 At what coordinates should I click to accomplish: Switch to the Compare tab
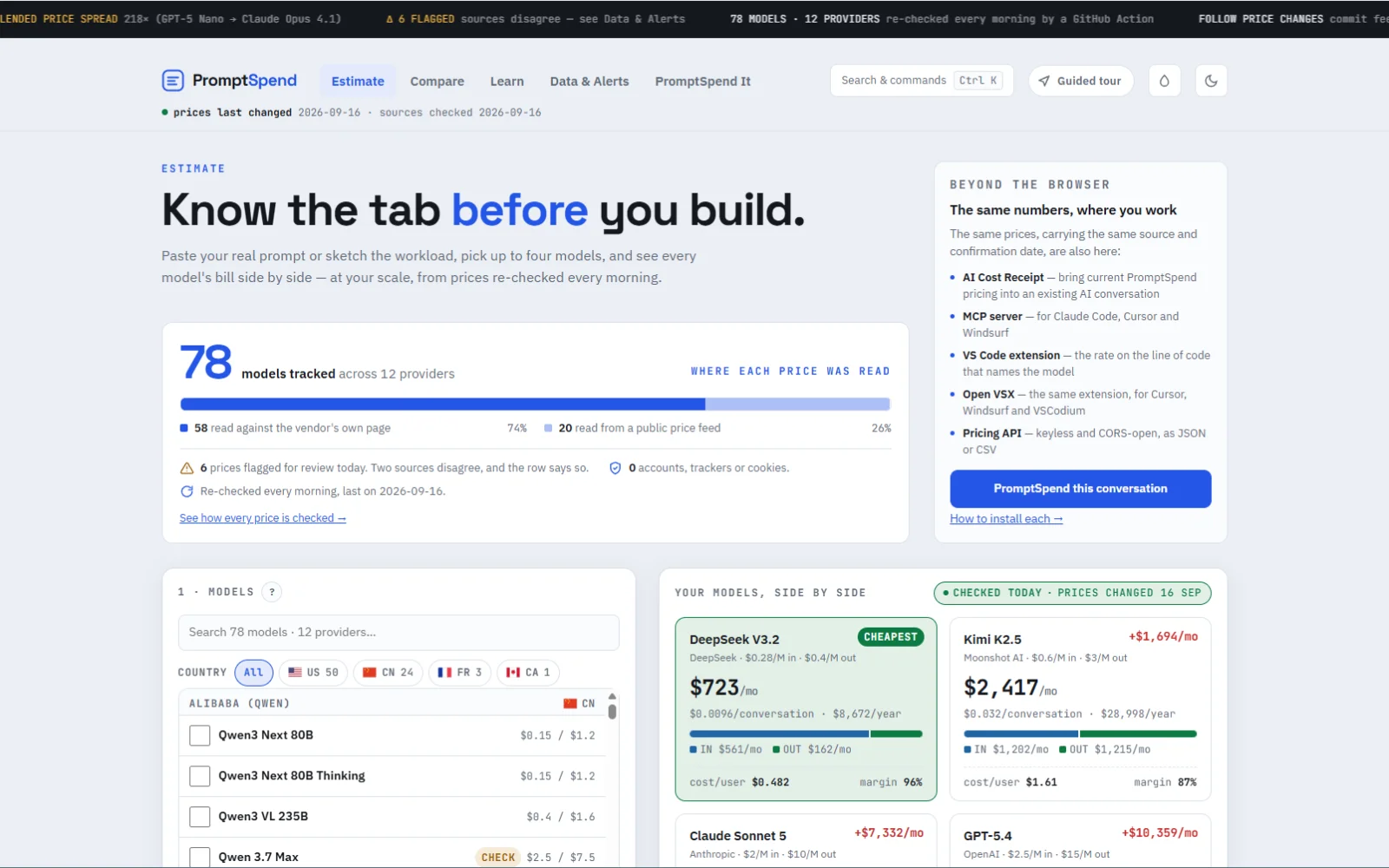point(437,81)
